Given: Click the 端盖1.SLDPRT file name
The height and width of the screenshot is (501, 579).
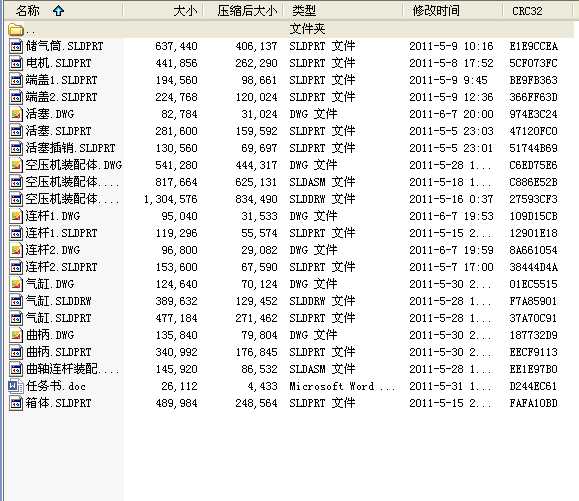Looking at the screenshot, I should pyautogui.click(x=62, y=80).
